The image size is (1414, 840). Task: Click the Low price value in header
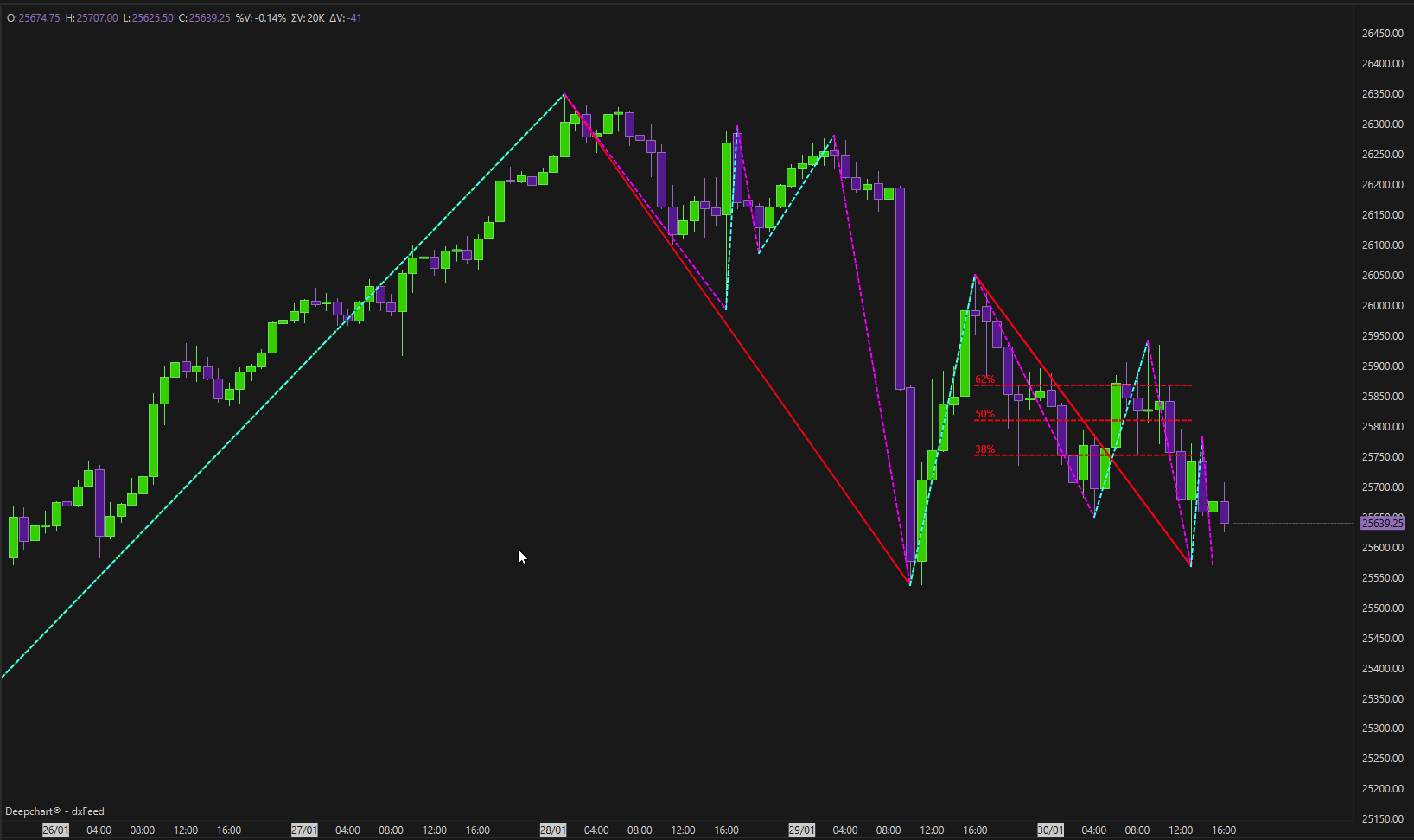[152, 18]
